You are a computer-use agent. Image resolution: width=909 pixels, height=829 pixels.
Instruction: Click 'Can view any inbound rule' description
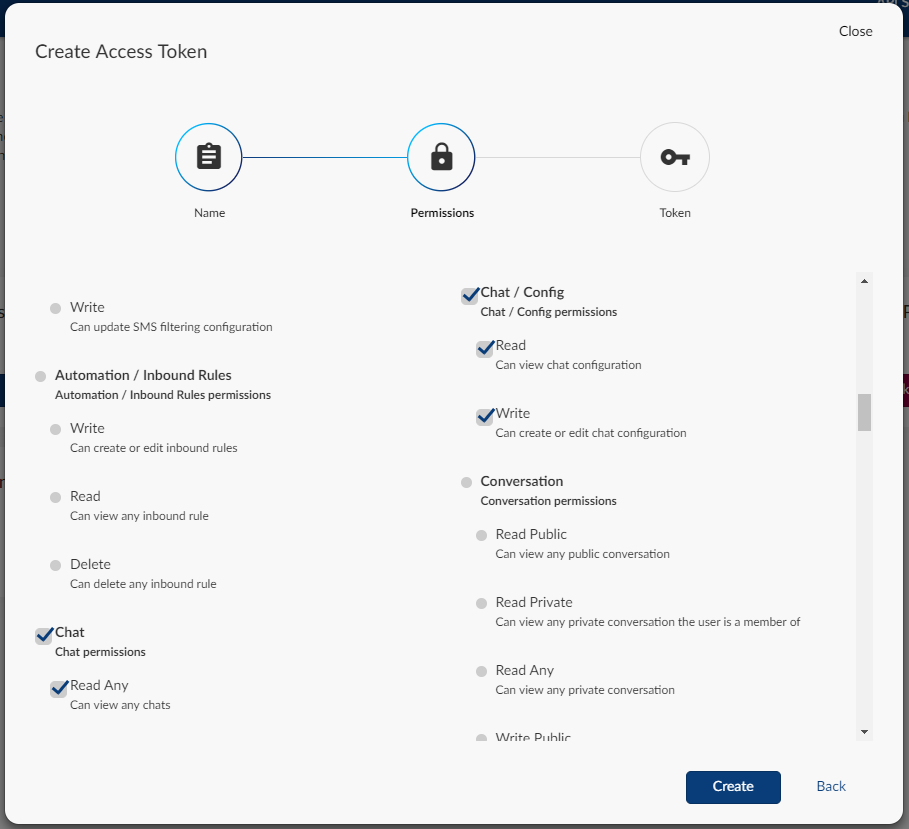(x=139, y=516)
